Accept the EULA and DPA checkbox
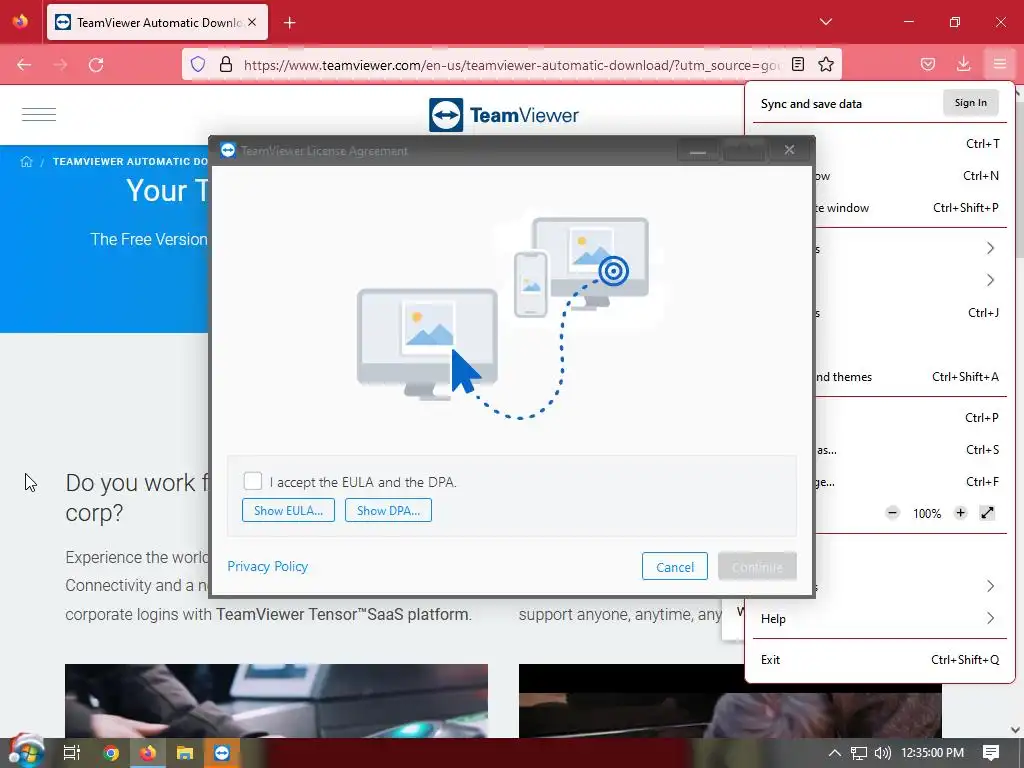1024x768 pixels. click(x=253, y=481)
